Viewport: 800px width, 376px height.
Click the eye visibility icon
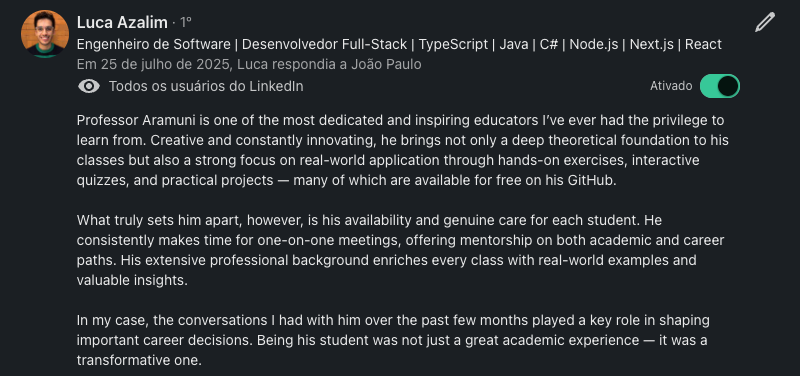[x=89, y=86]
